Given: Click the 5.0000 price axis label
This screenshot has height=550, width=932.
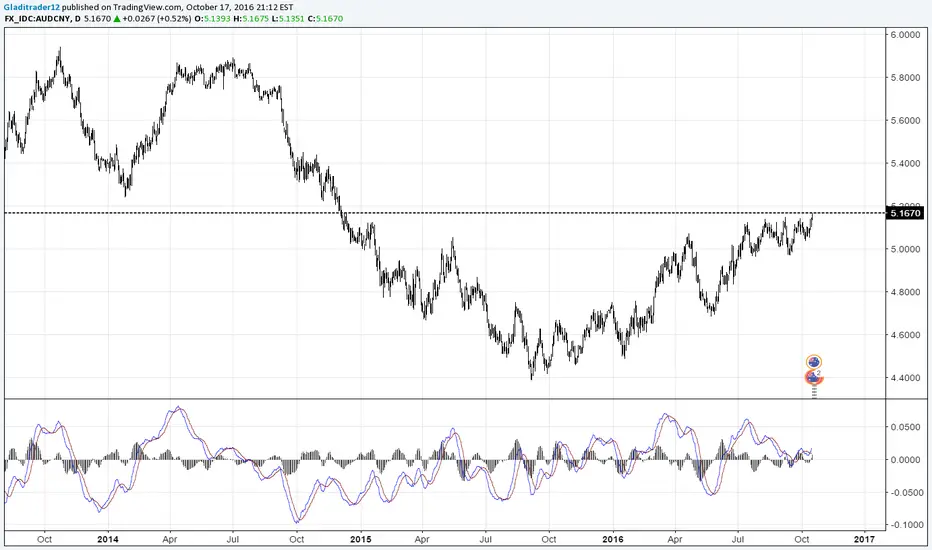Looking at the screenshot, I should [905, 249].
